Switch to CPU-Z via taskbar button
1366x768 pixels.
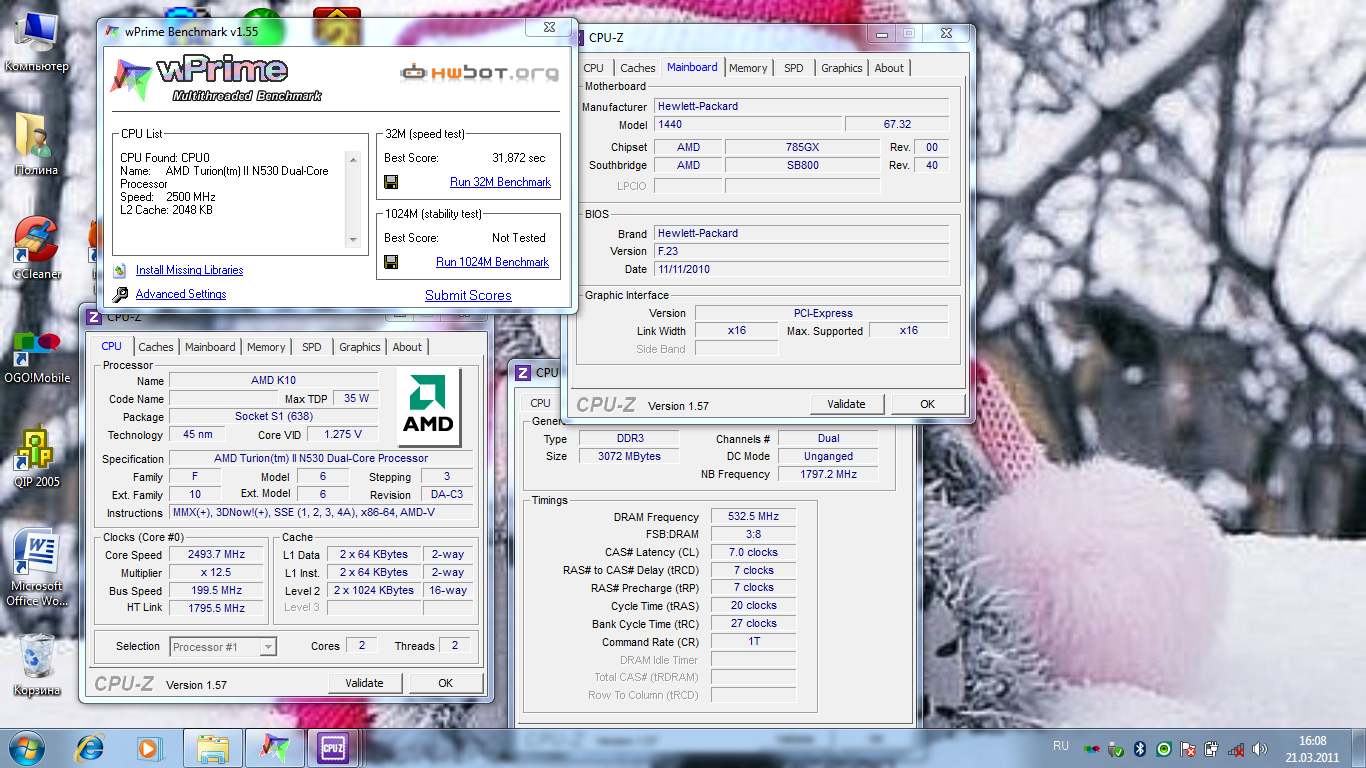332,747
